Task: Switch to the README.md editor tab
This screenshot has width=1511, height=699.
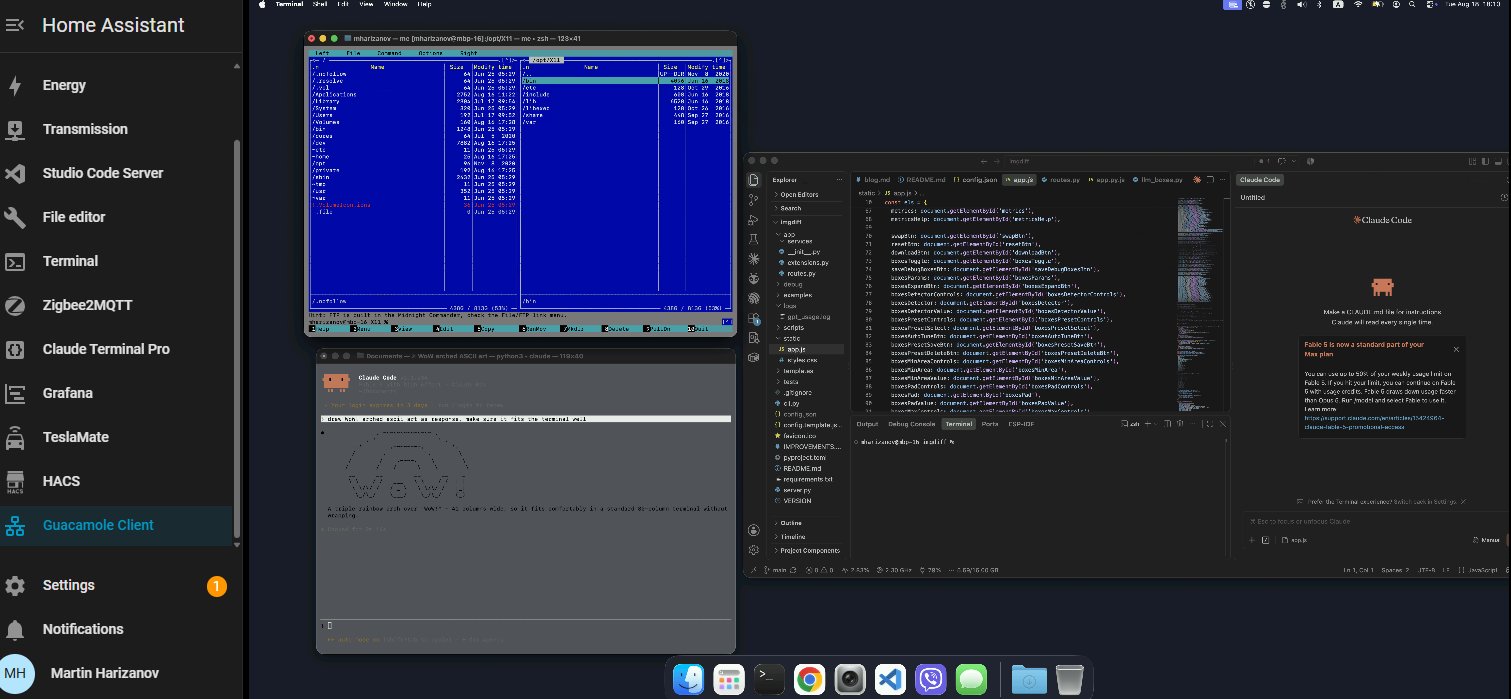Action: (924, 180)
